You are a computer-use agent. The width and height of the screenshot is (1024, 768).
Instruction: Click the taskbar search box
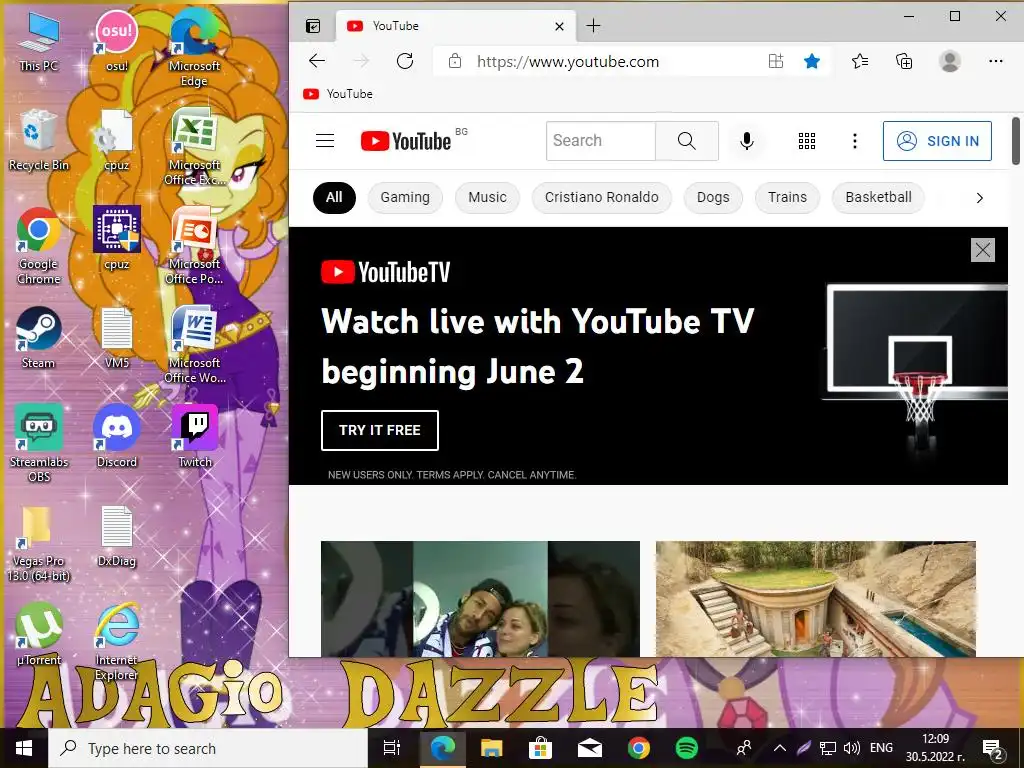[208, 748]
